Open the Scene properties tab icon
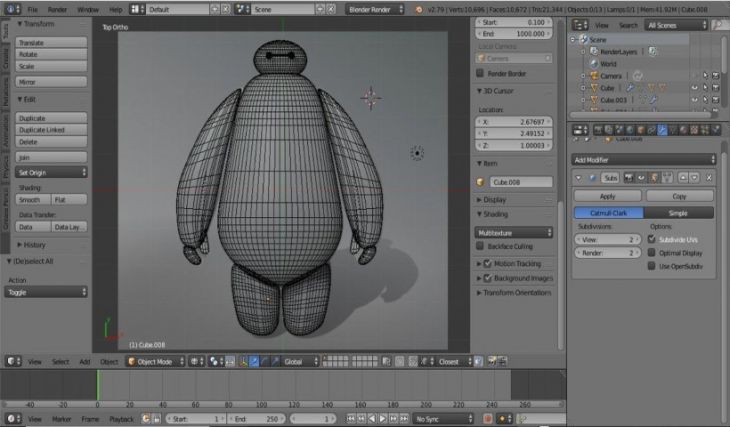The image size is (730, 427). [x=620, y=130]
